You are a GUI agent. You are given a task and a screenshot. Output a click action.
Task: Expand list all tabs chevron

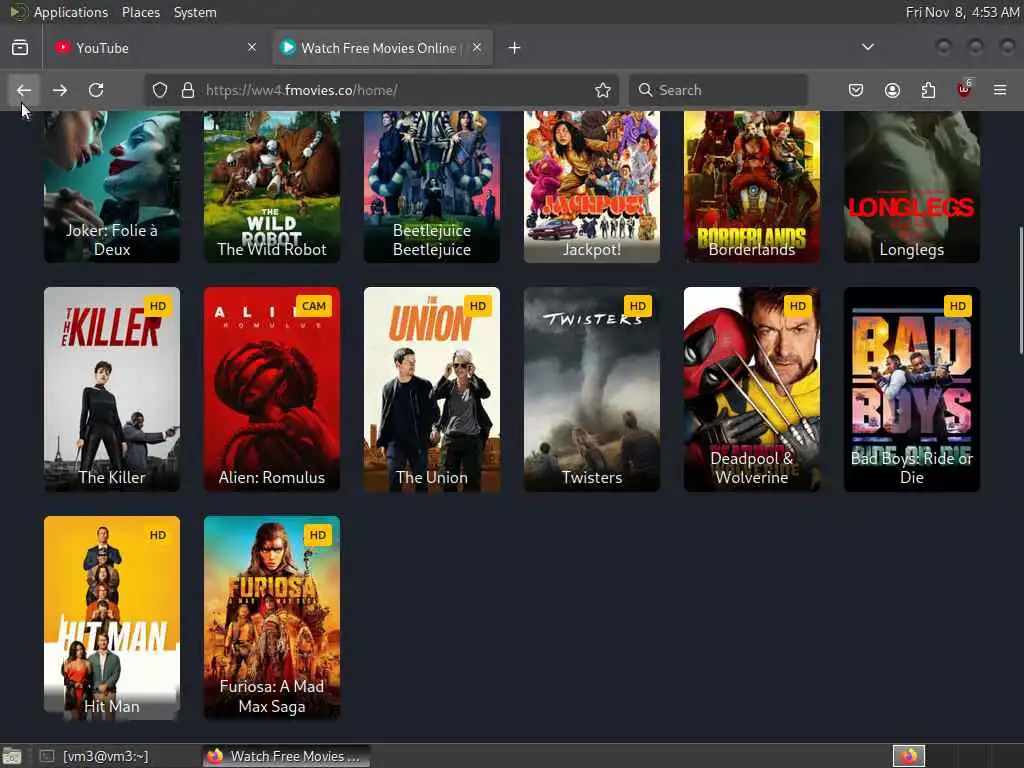pos(868,47)
